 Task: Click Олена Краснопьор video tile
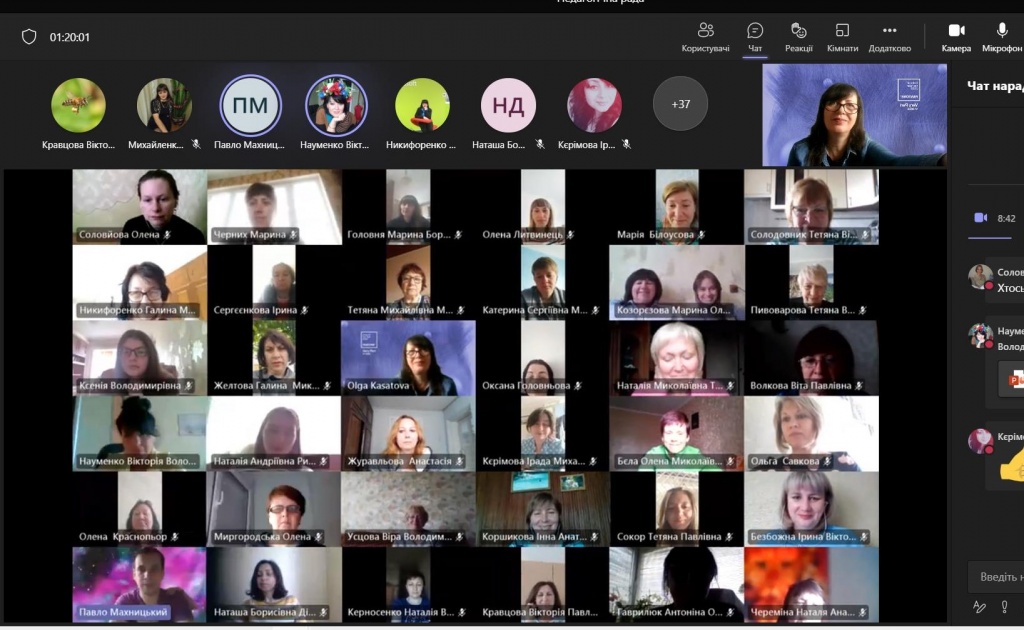140,509
